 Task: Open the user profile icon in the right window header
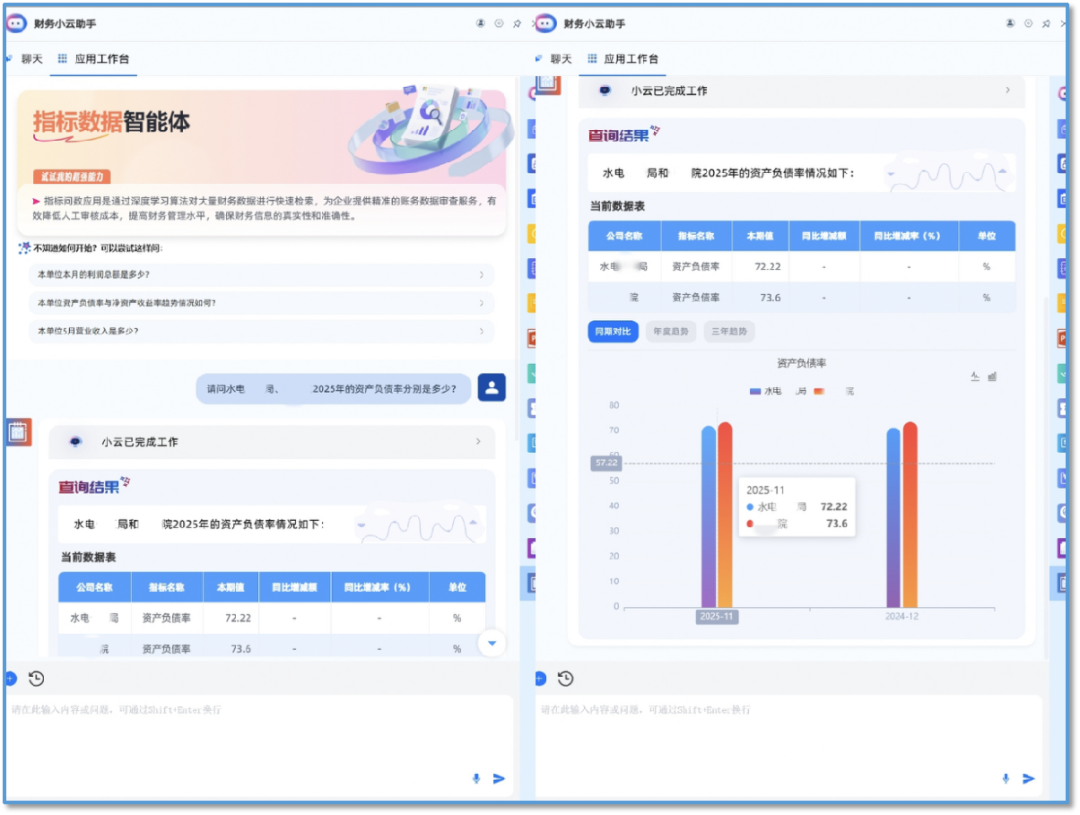click(x=1010, y=23)
